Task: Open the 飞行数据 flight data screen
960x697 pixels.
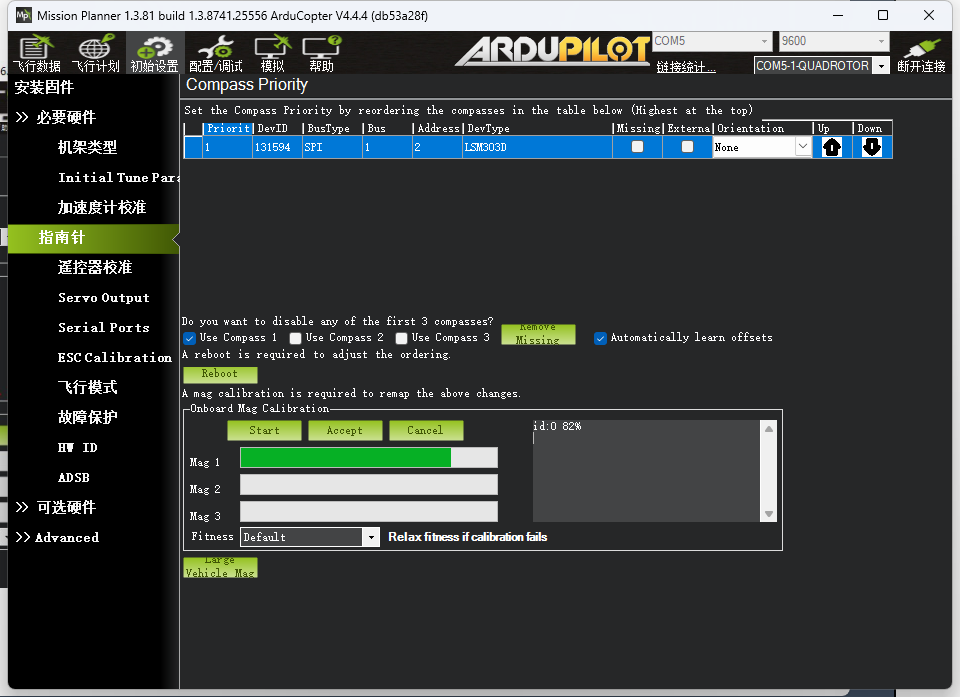Action: point(36,53)
